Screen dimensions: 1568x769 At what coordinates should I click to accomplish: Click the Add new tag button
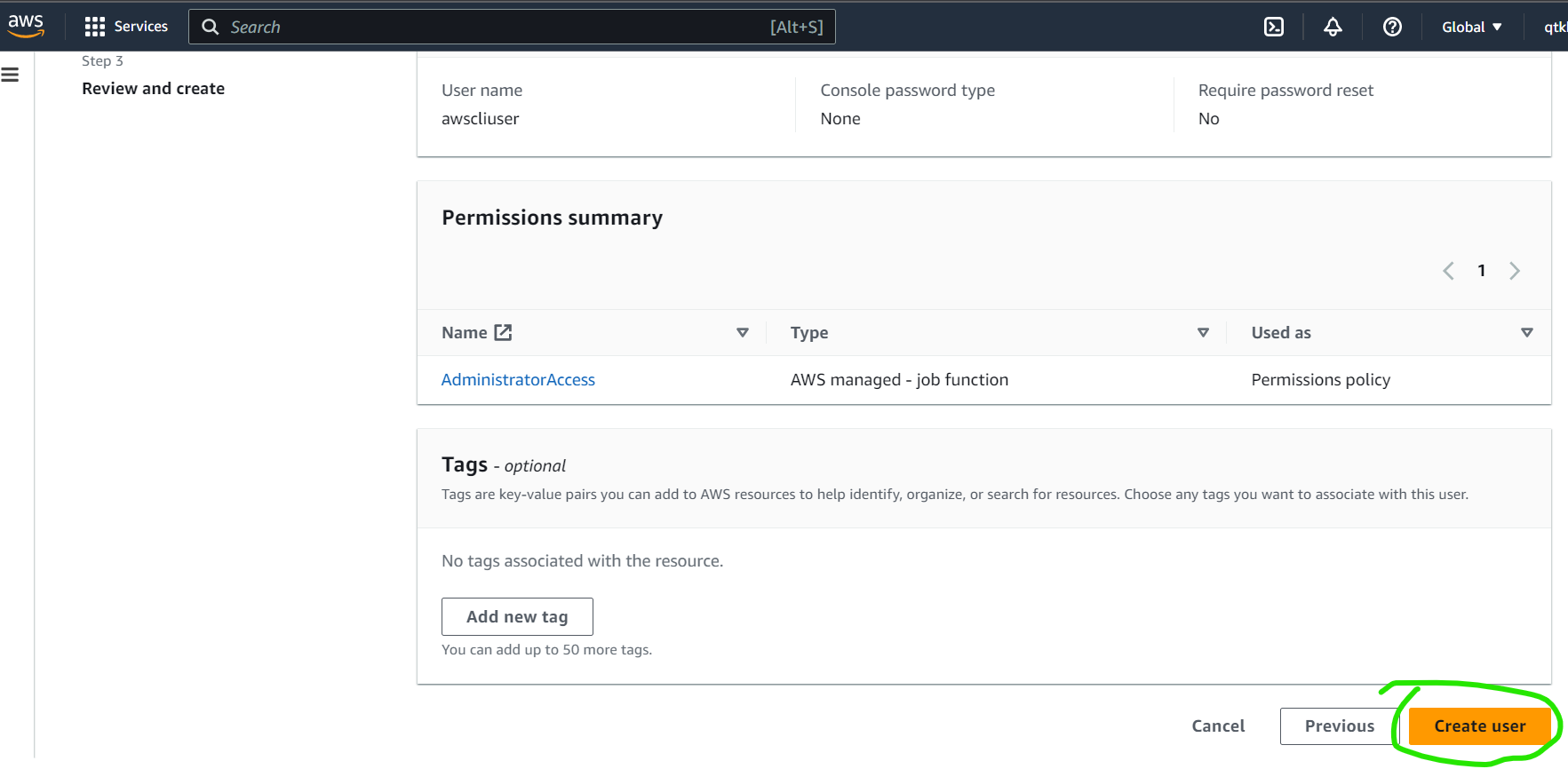pos(517,616)
